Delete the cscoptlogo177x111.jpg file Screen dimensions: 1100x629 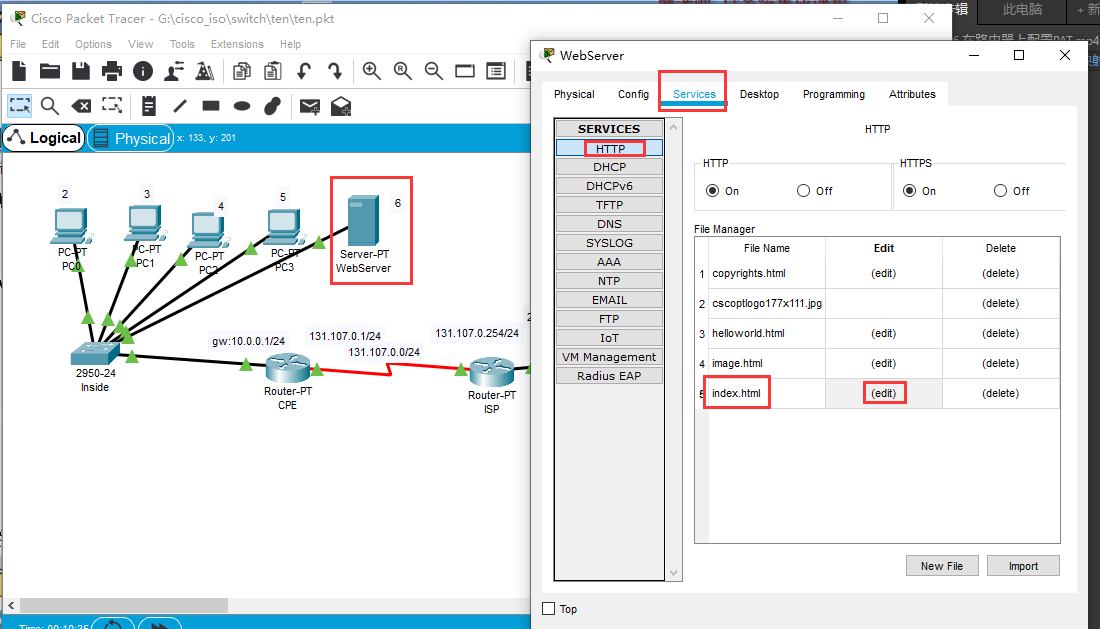point(1000,304)
